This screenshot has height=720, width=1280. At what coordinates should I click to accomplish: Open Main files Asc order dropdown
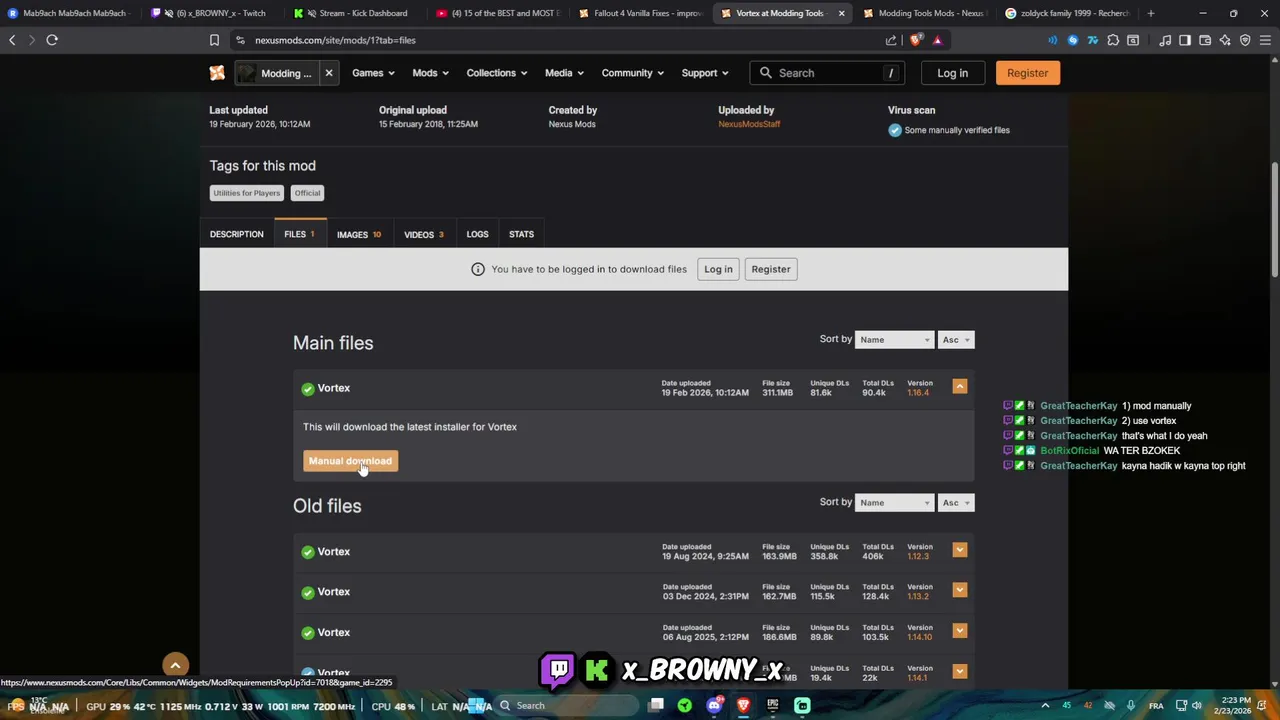(x=956, y=340)
